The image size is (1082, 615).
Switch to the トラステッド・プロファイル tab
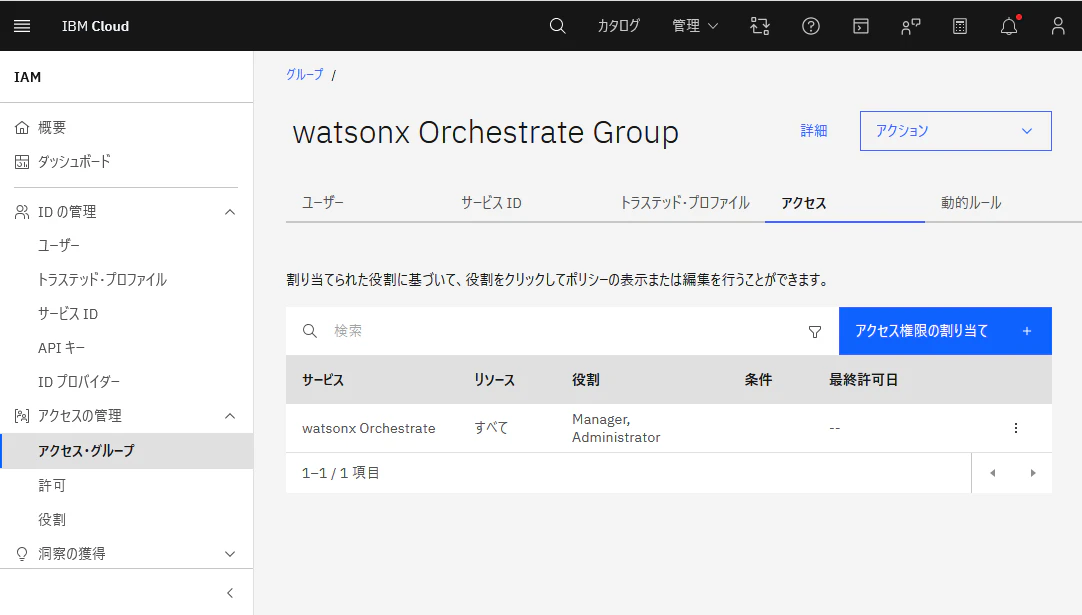coord(685,203)
